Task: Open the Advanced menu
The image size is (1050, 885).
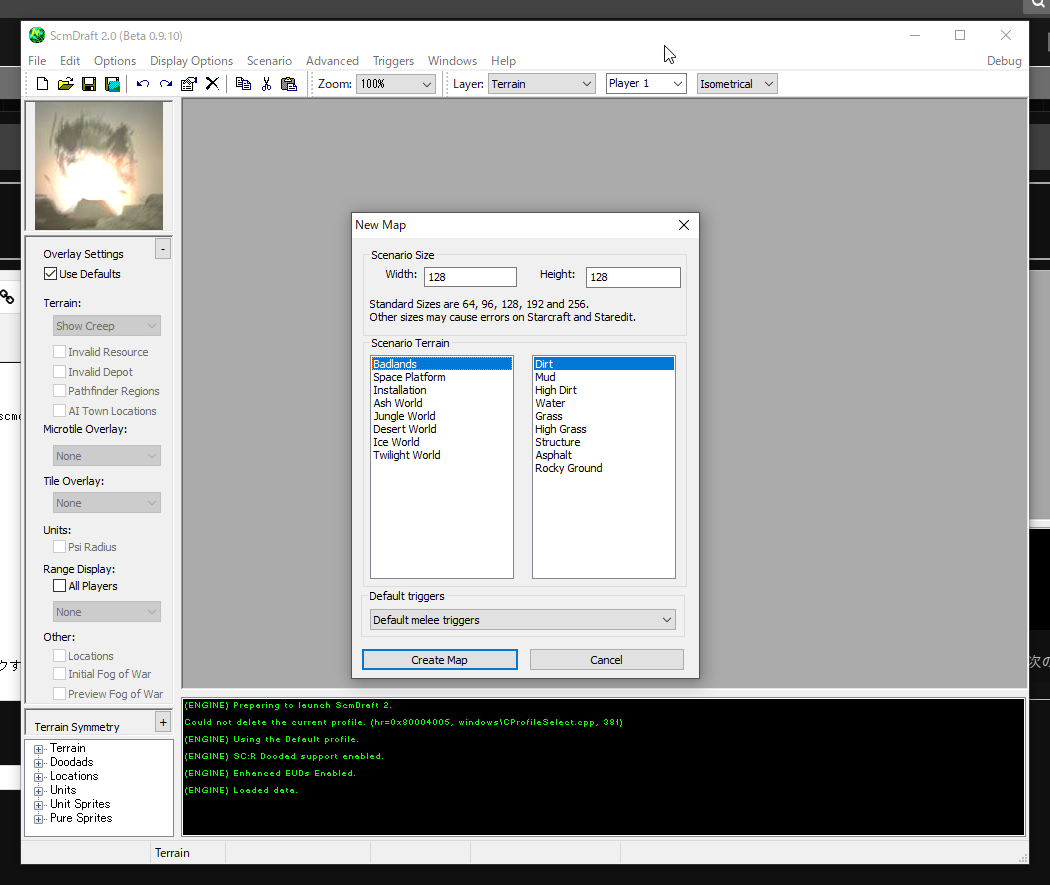Action: coord(332,61)
